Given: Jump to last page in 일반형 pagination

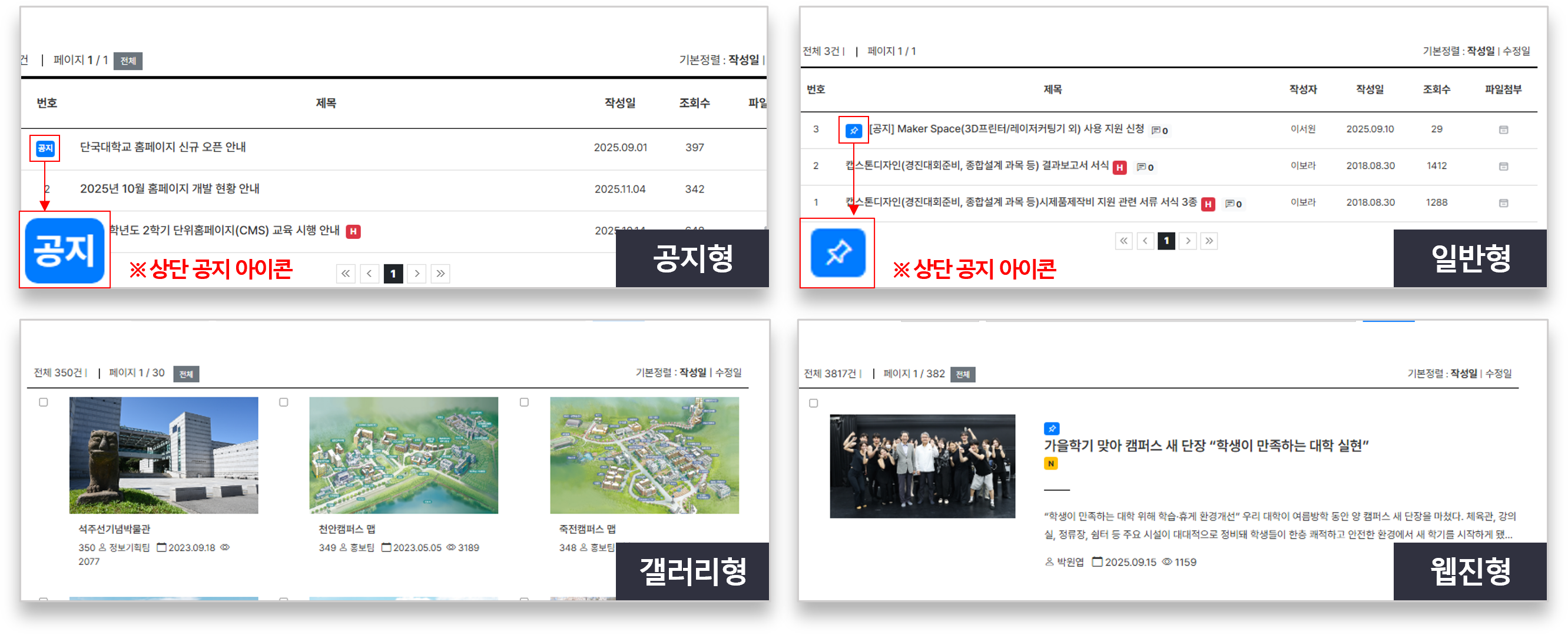Looking at the screenshot, I should point(1209,241).
